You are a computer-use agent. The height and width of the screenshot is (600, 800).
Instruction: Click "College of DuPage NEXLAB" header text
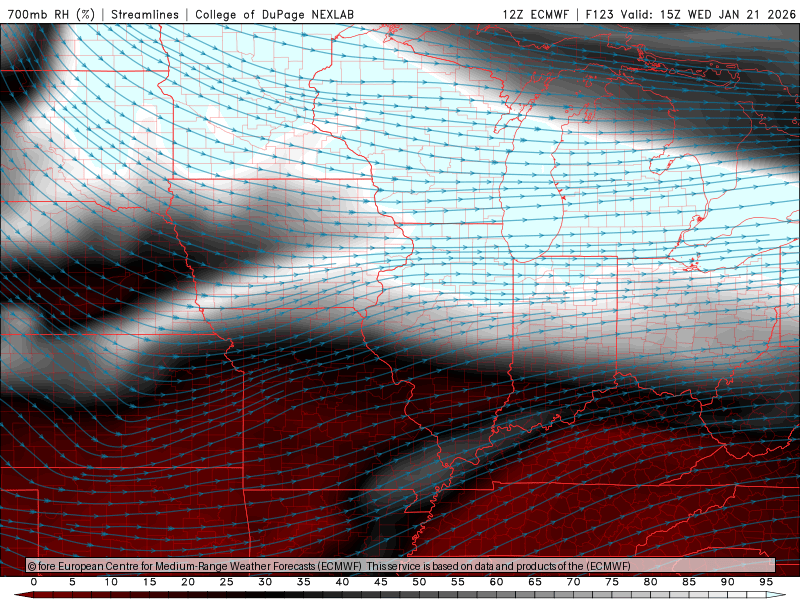point(274,14)
